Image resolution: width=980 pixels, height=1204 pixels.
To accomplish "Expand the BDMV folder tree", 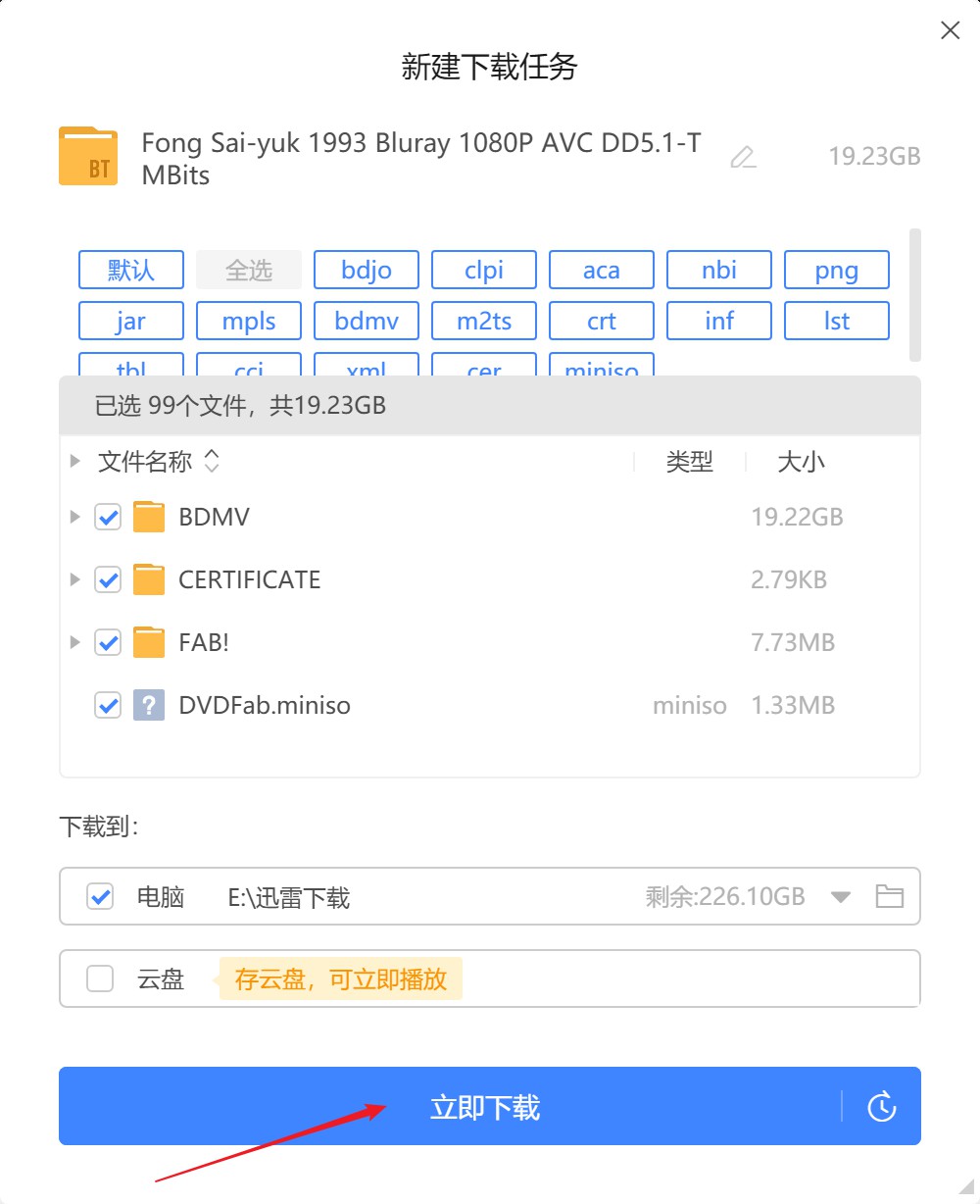I will [x=75, y=517].
